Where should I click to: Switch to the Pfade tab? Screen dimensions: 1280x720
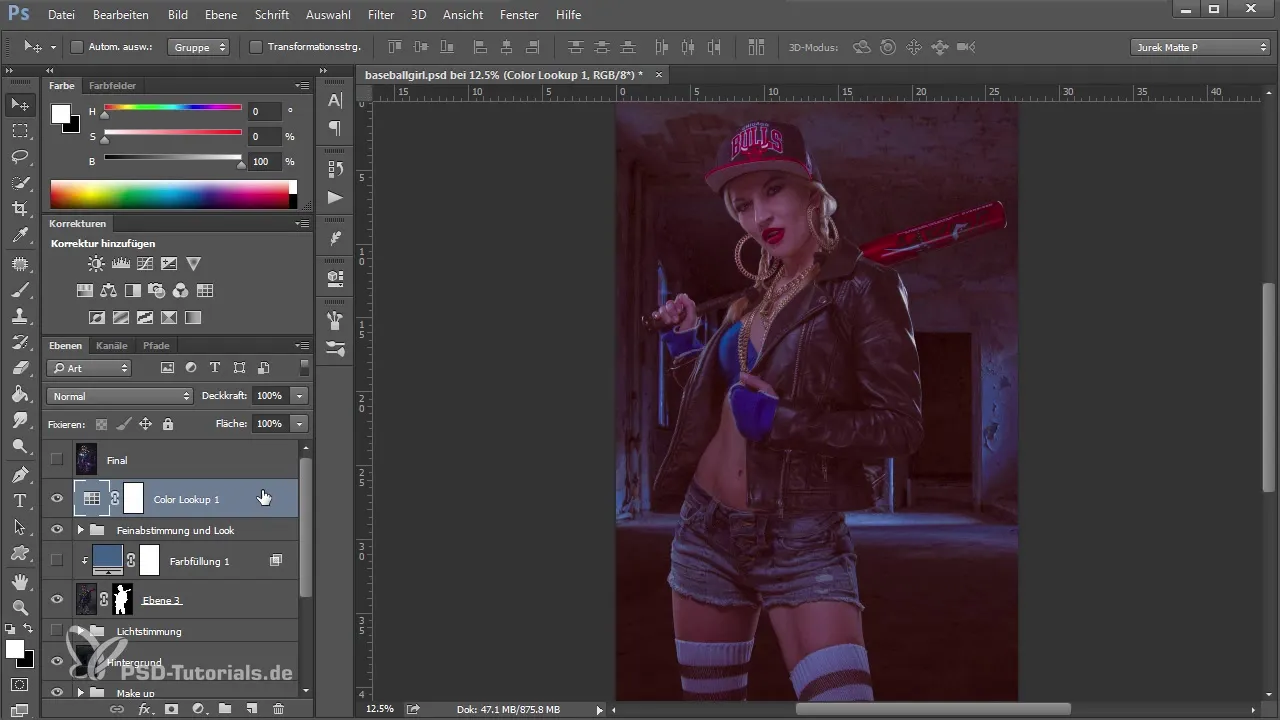[156, 346]
